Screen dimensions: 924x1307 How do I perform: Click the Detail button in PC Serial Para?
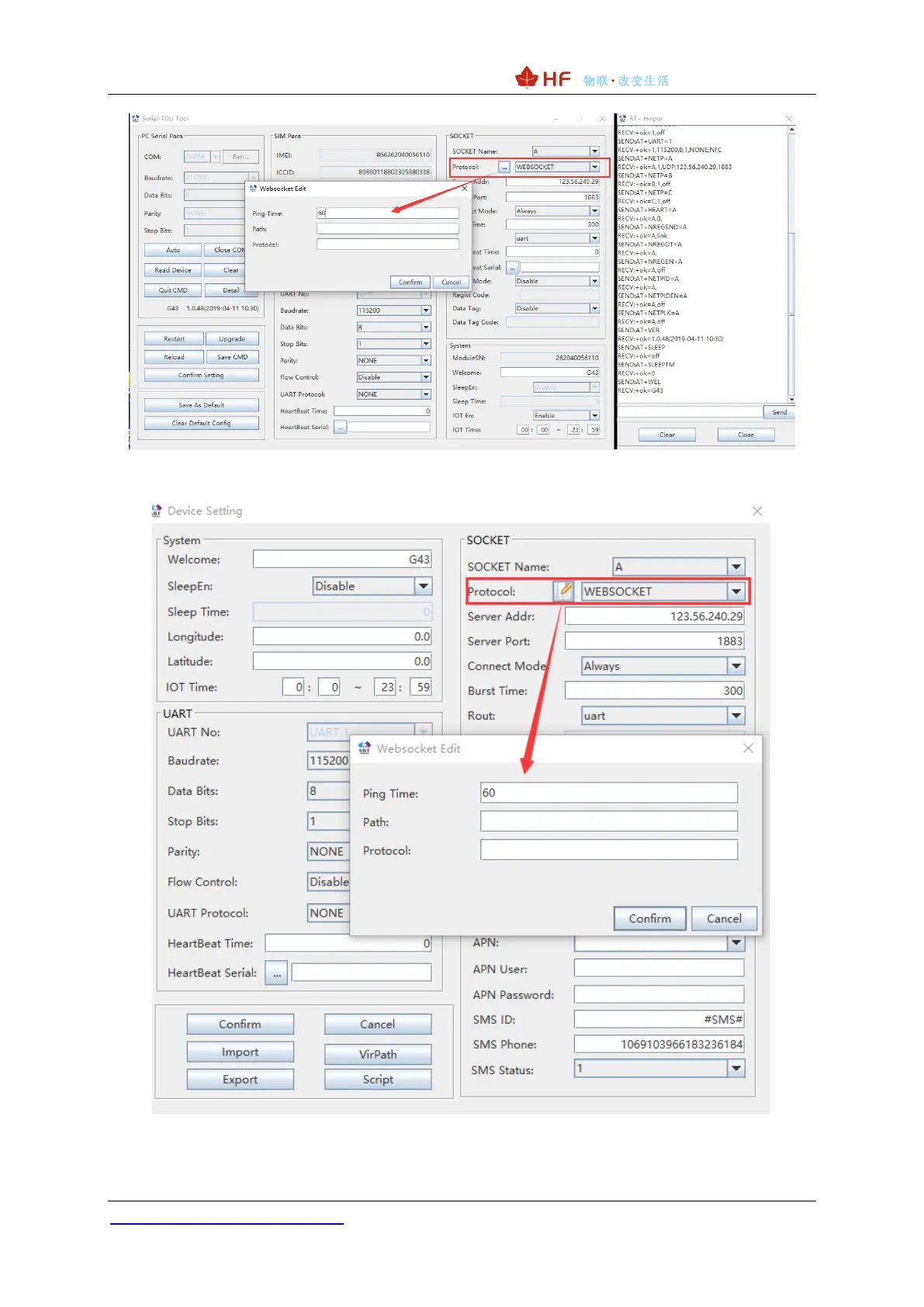point(231,290)
